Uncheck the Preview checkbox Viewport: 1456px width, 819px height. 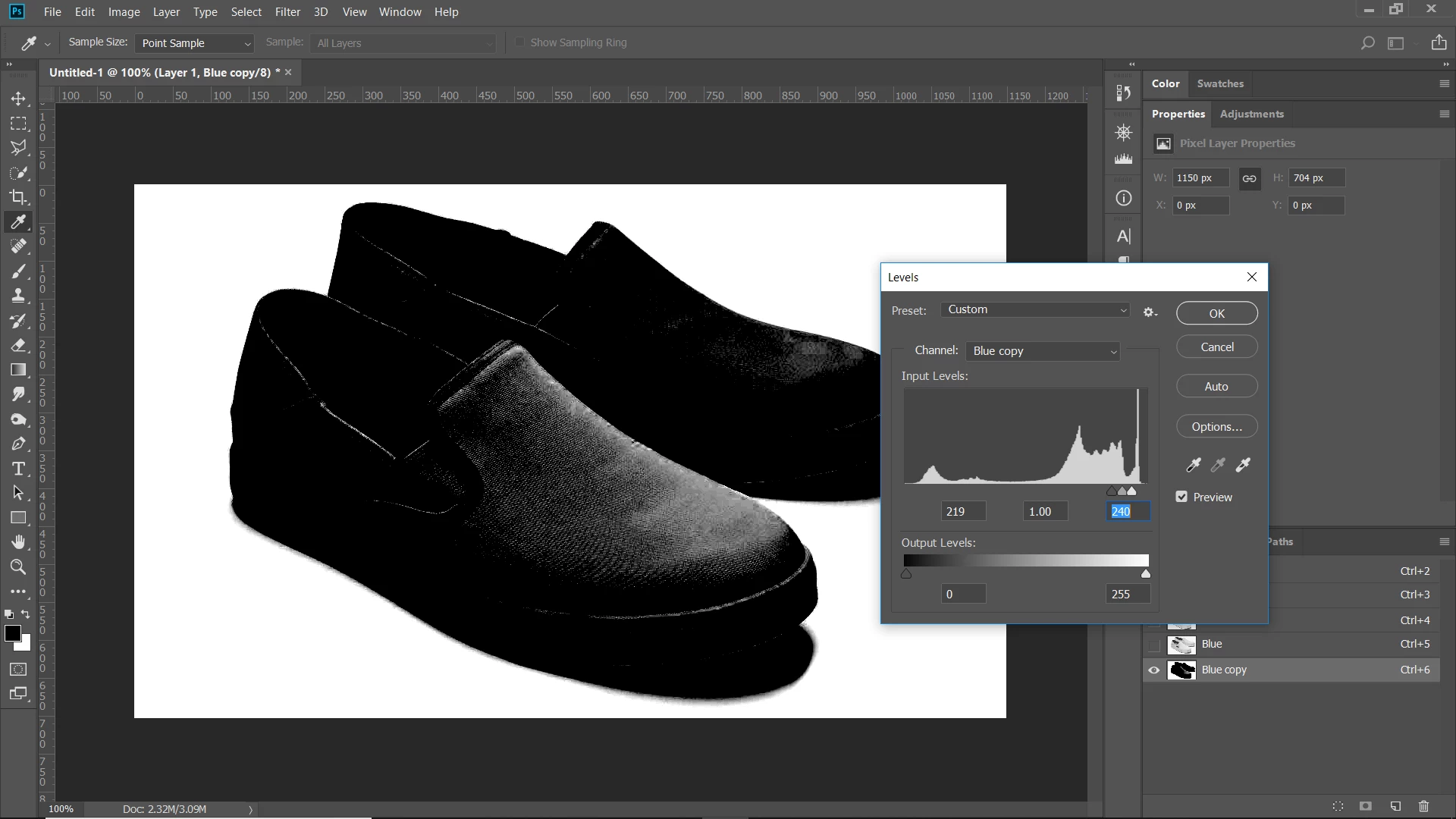click(1181, 497)
